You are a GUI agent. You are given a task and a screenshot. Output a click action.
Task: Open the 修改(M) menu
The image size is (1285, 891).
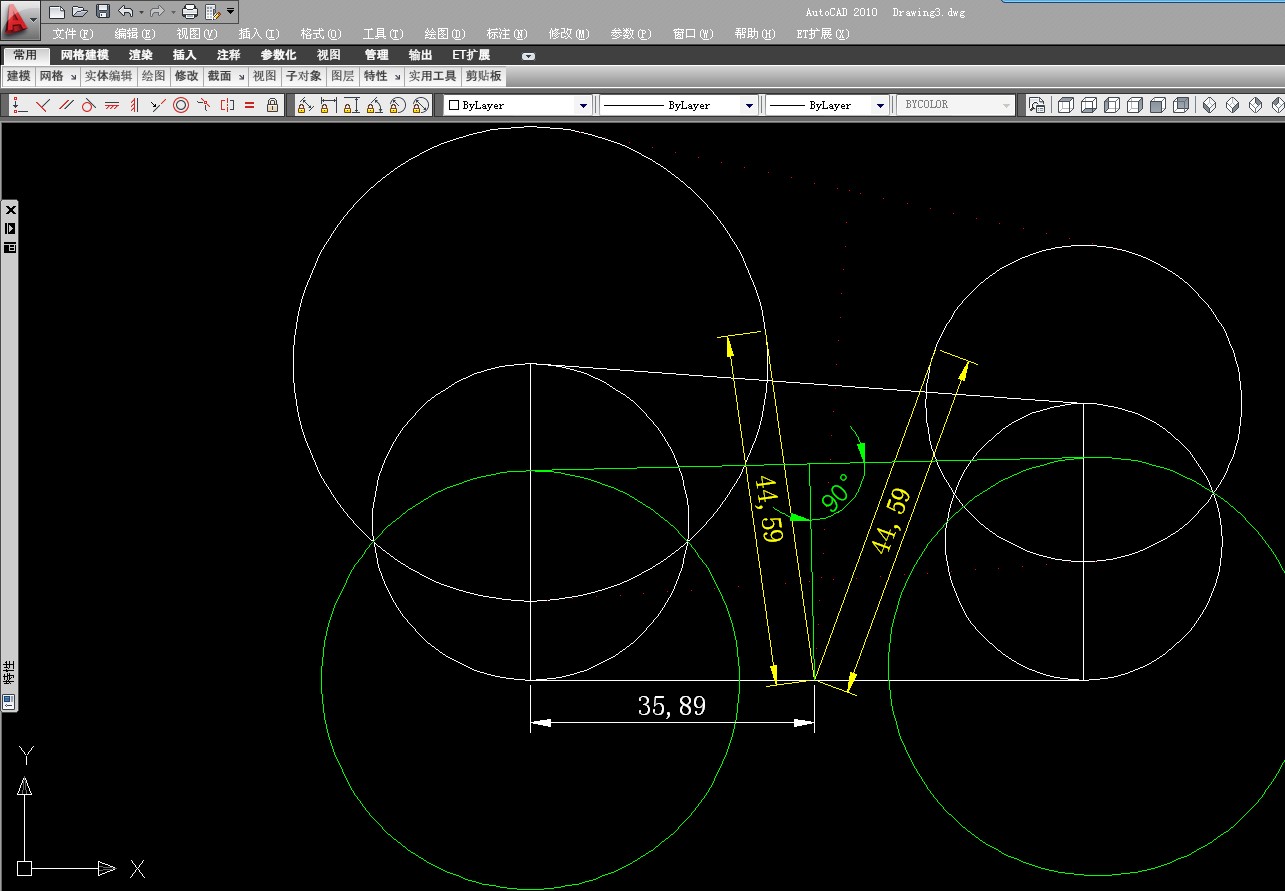569,34
